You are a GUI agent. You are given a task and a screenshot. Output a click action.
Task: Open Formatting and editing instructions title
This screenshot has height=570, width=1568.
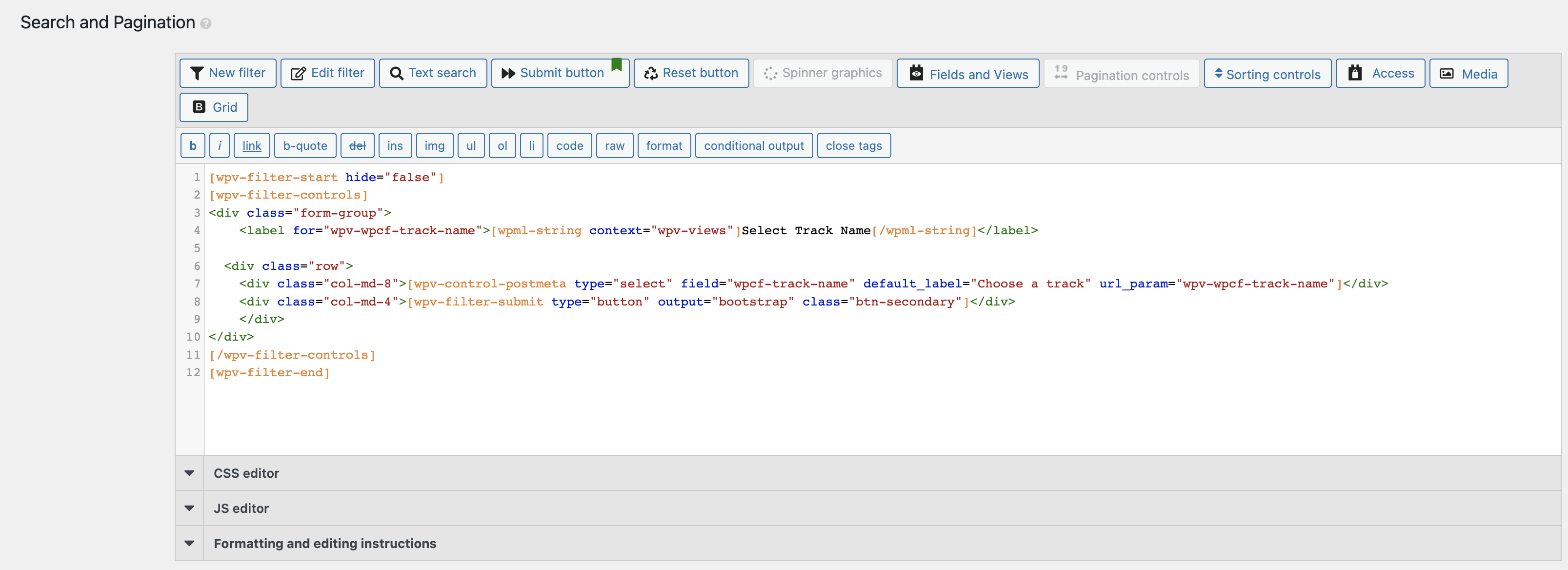pyautogui.click(x=325, y=543)
